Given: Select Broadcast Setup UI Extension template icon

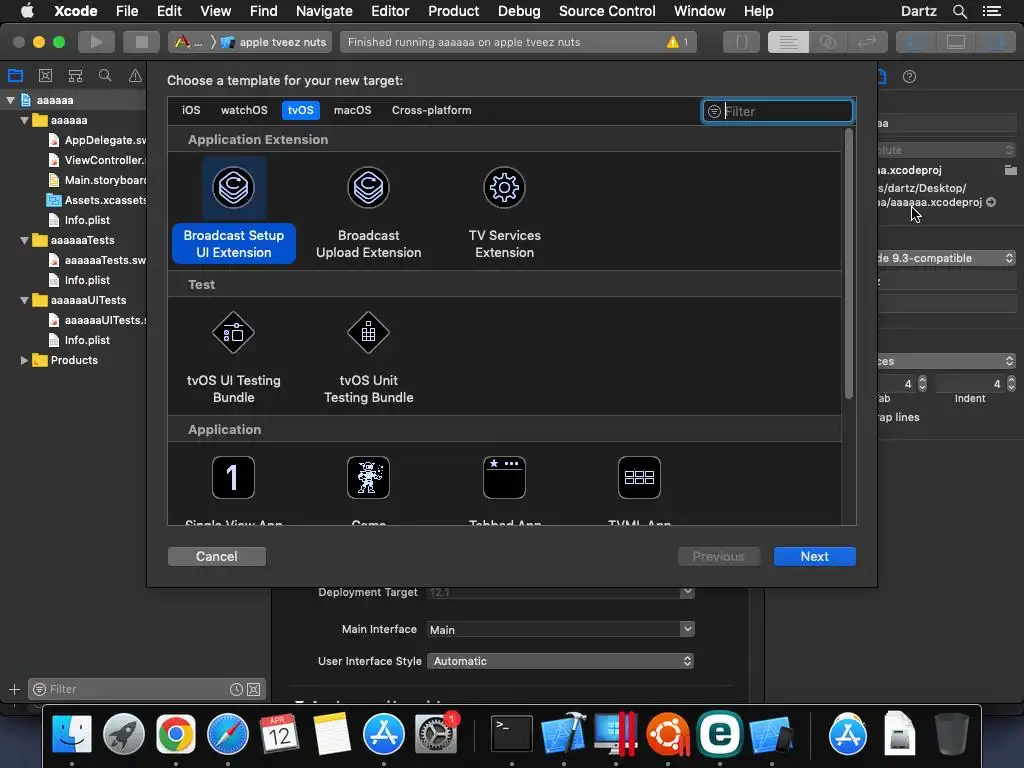Looking at the screenshot, I should coord(233,188).
